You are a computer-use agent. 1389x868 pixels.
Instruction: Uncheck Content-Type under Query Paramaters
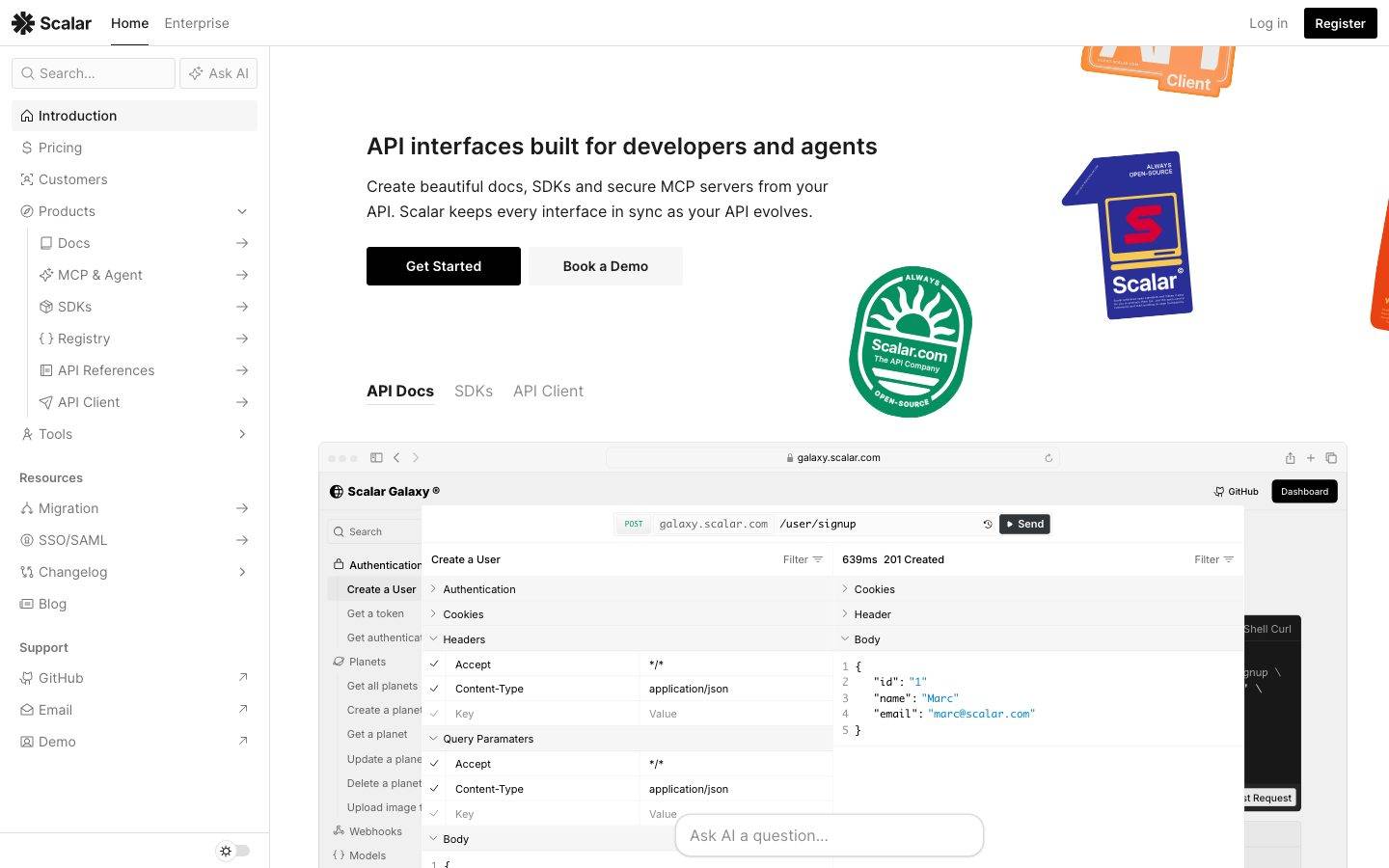(x=434, y=789)
